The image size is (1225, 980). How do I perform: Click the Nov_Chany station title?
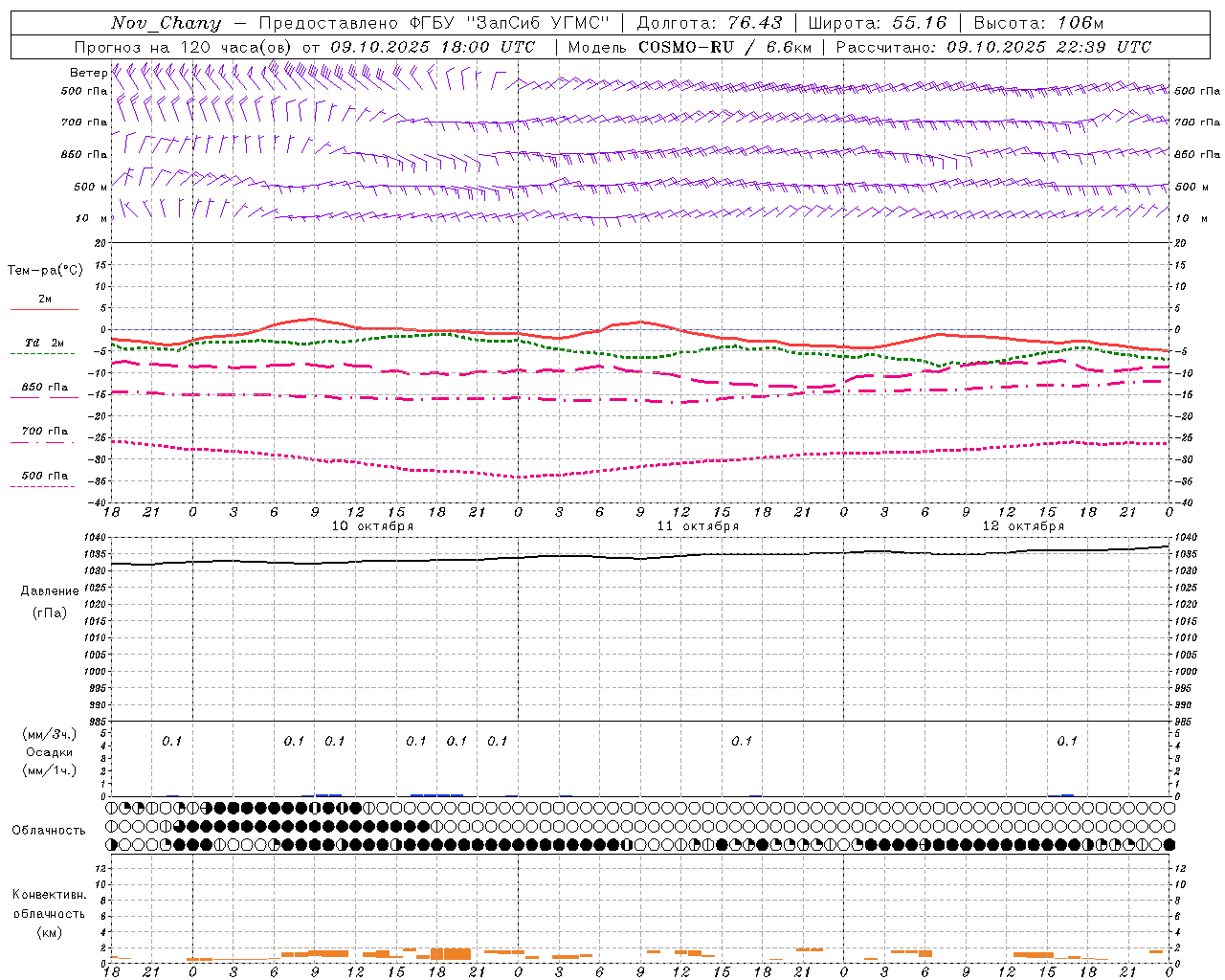[x=166, y=23]
